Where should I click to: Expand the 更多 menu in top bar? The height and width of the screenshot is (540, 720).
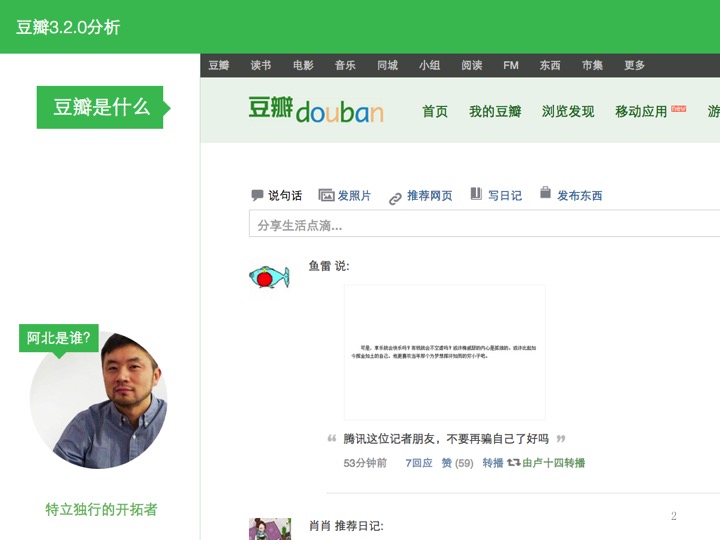pos(635,65)
